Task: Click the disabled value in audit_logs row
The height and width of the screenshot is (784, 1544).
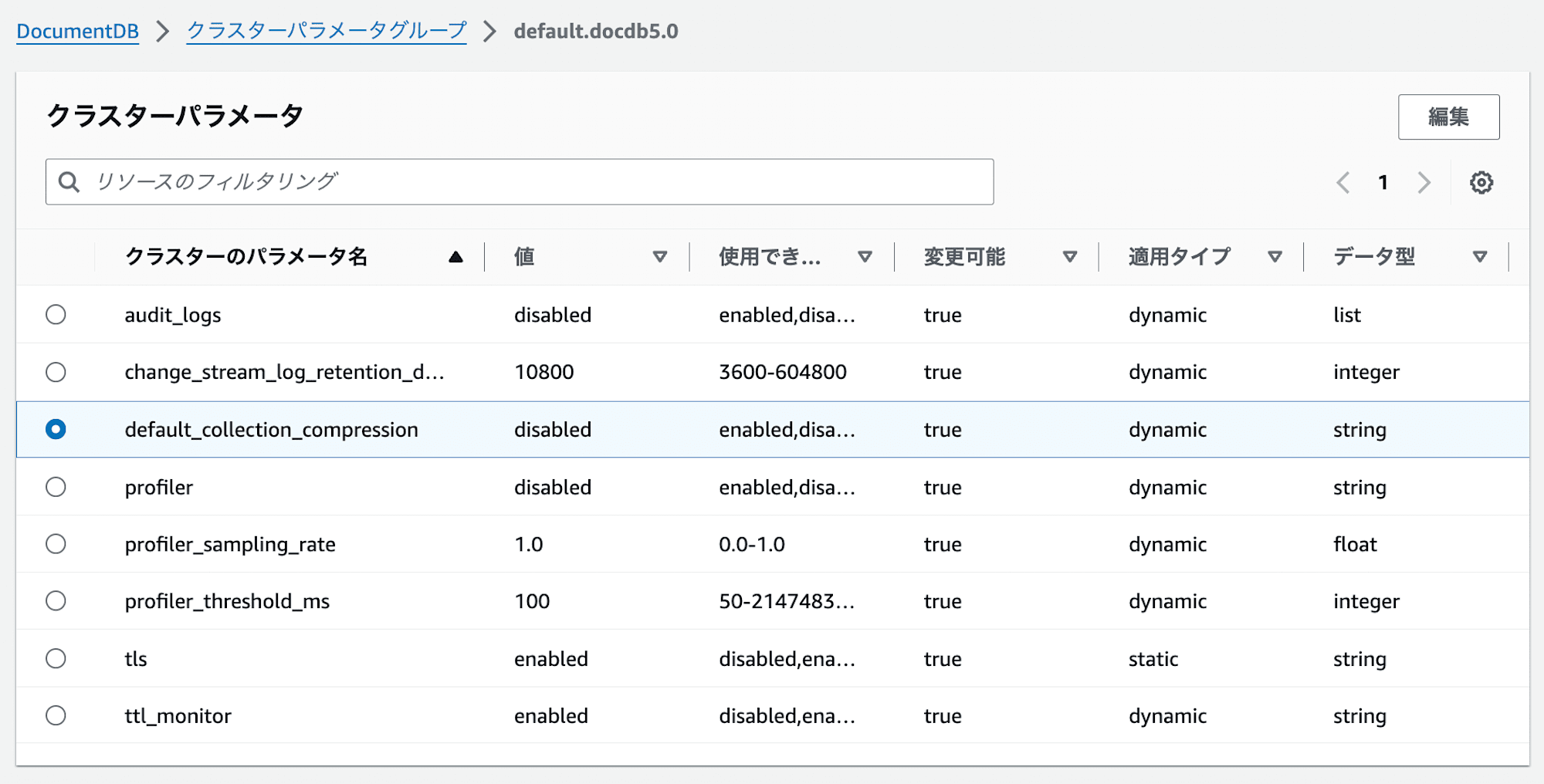Action: 553,315
